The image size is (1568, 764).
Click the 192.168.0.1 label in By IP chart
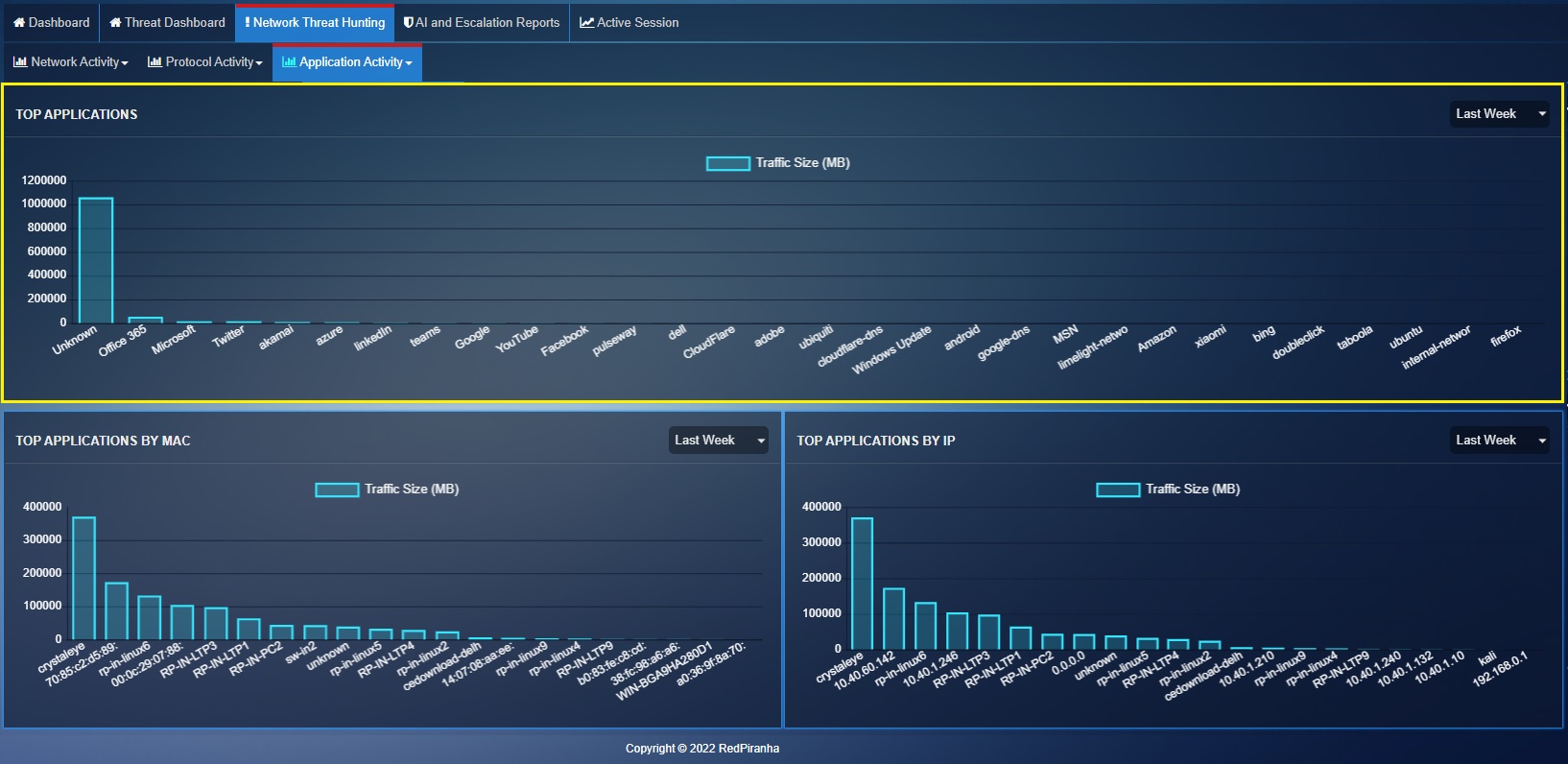1500,670
